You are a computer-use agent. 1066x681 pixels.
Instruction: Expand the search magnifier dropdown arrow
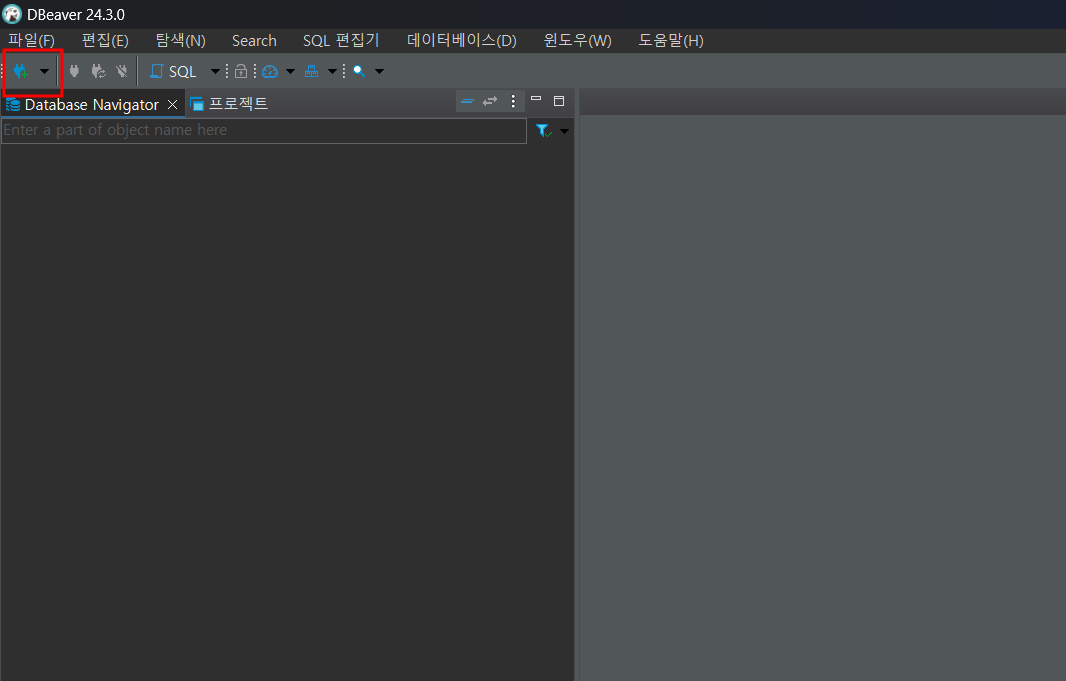pyautogui.click(x=379, y=71)
